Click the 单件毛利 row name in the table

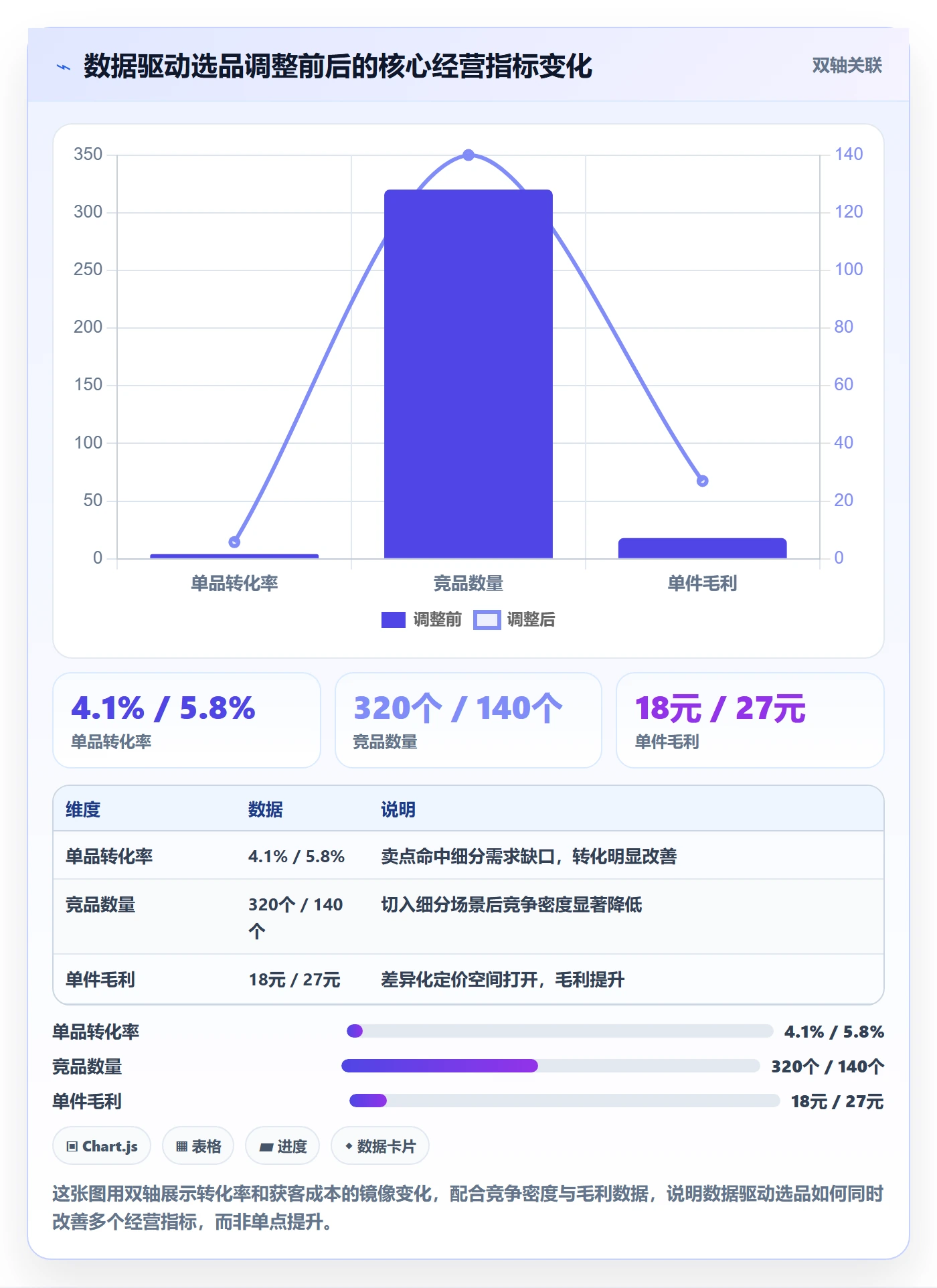click(x=100, y=979)
